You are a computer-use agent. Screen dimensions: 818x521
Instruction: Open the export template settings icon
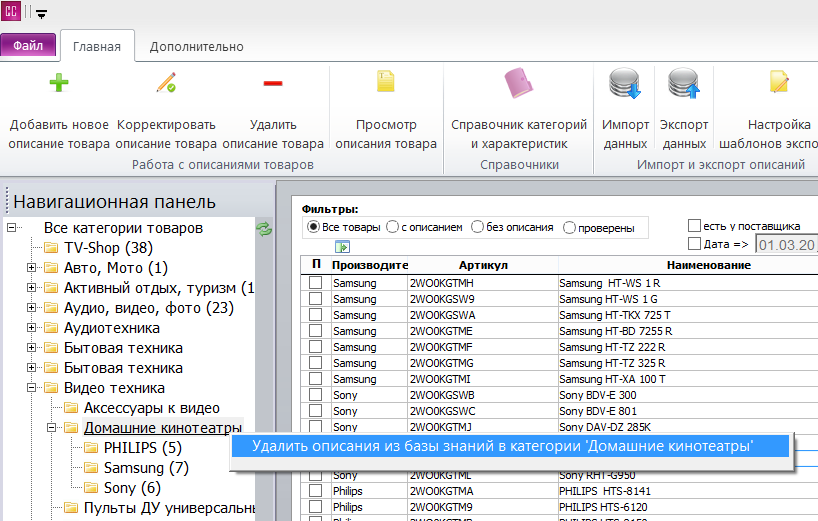click(779, 82)
